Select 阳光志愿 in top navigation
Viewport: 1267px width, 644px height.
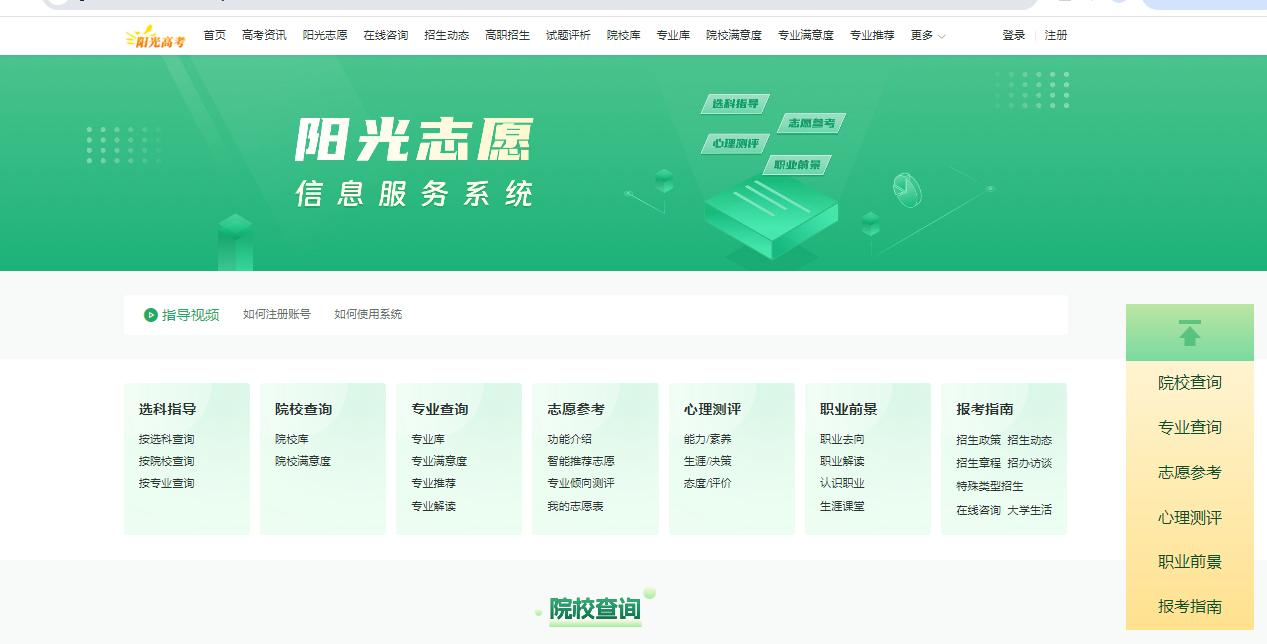(x=325, y=35)
